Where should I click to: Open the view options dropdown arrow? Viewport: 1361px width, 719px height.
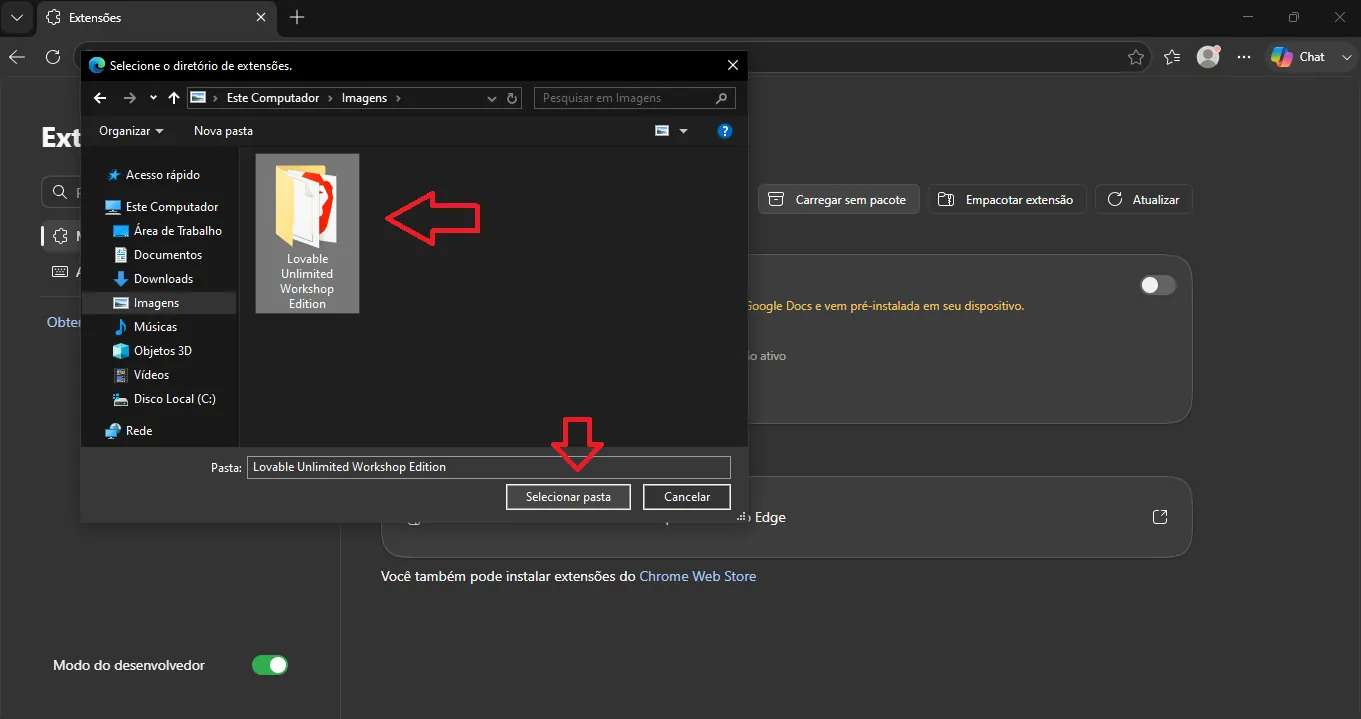pyautogui.click(x=684, y=131)
